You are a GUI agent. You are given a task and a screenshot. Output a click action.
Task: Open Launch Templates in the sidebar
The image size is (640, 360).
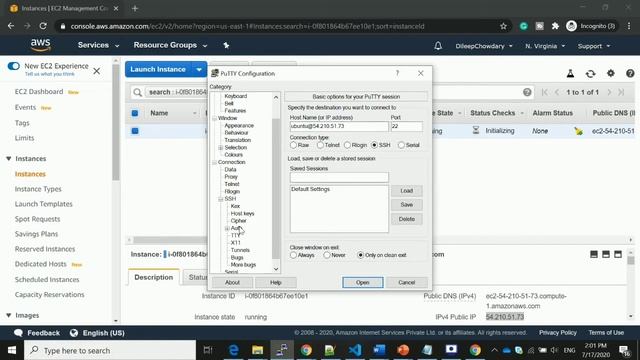(43, 204)
